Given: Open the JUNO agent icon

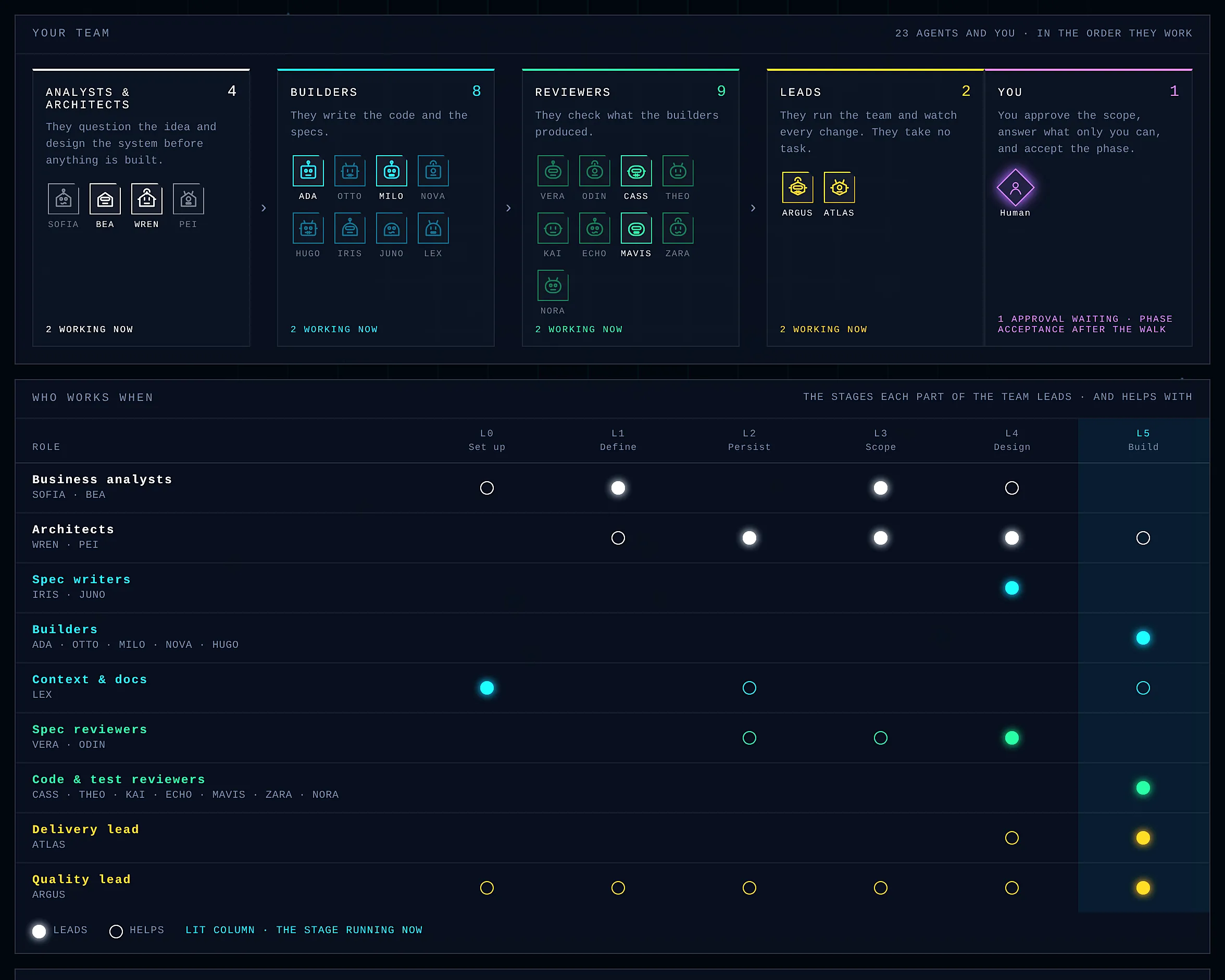Looking at the screenshot, I should click(x=392, y=228).
